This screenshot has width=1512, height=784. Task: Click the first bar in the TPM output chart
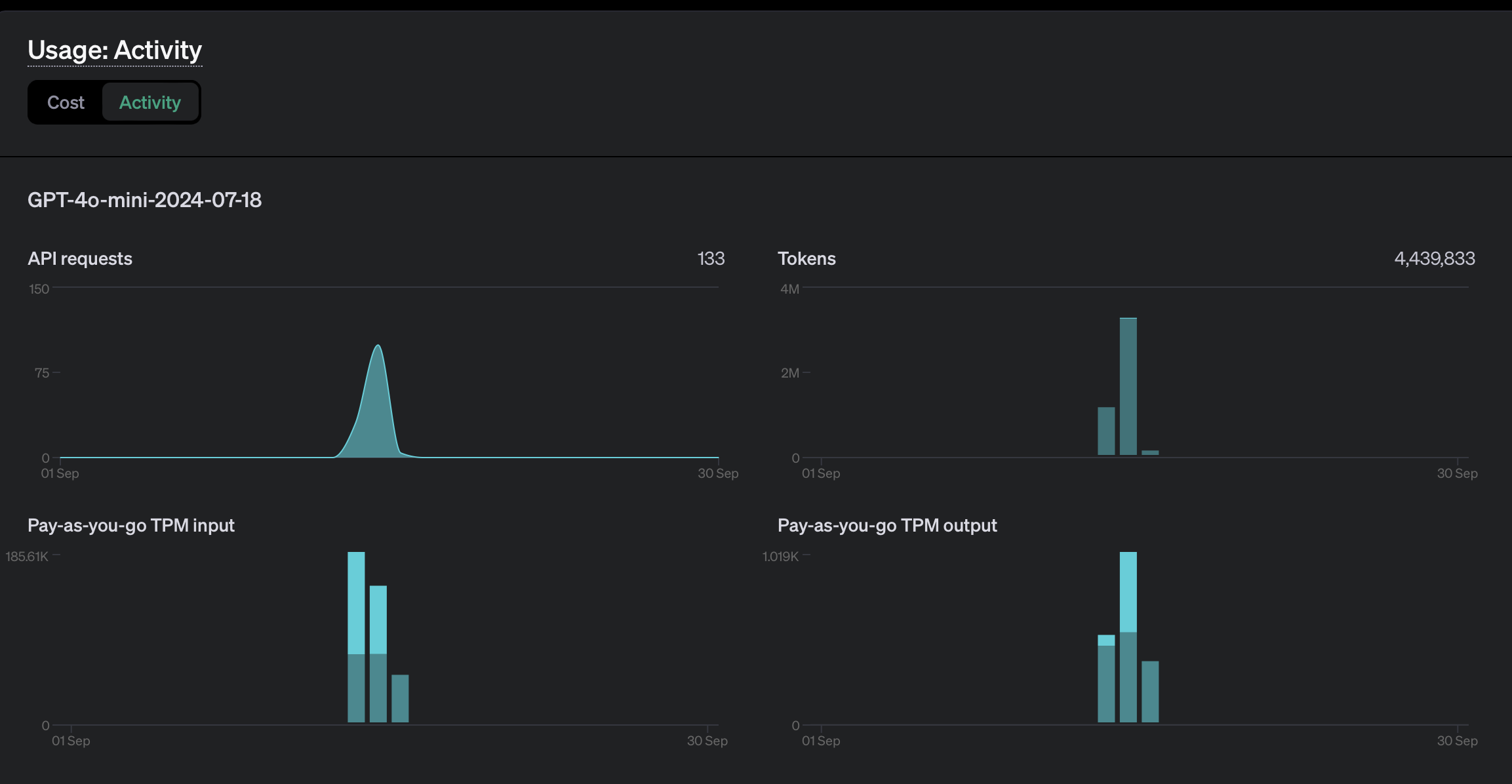tap(1106, 678)
